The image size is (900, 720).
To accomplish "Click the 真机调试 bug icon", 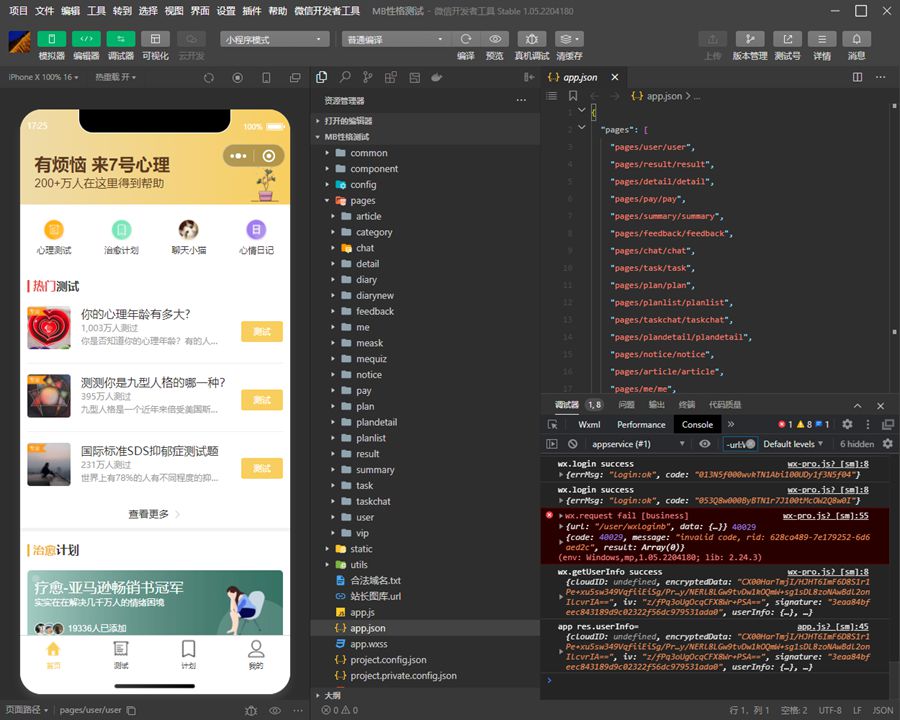I will 531,39.
